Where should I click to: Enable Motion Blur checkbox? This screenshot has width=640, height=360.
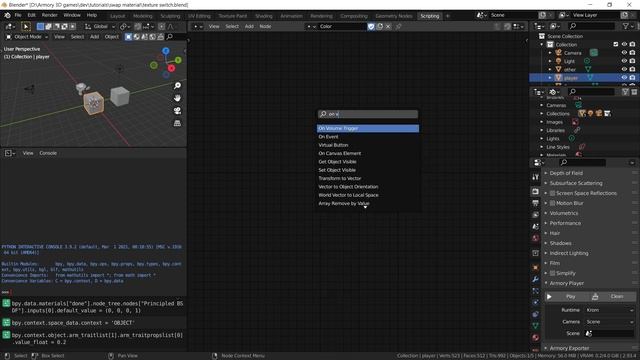(x=552, y=203)
